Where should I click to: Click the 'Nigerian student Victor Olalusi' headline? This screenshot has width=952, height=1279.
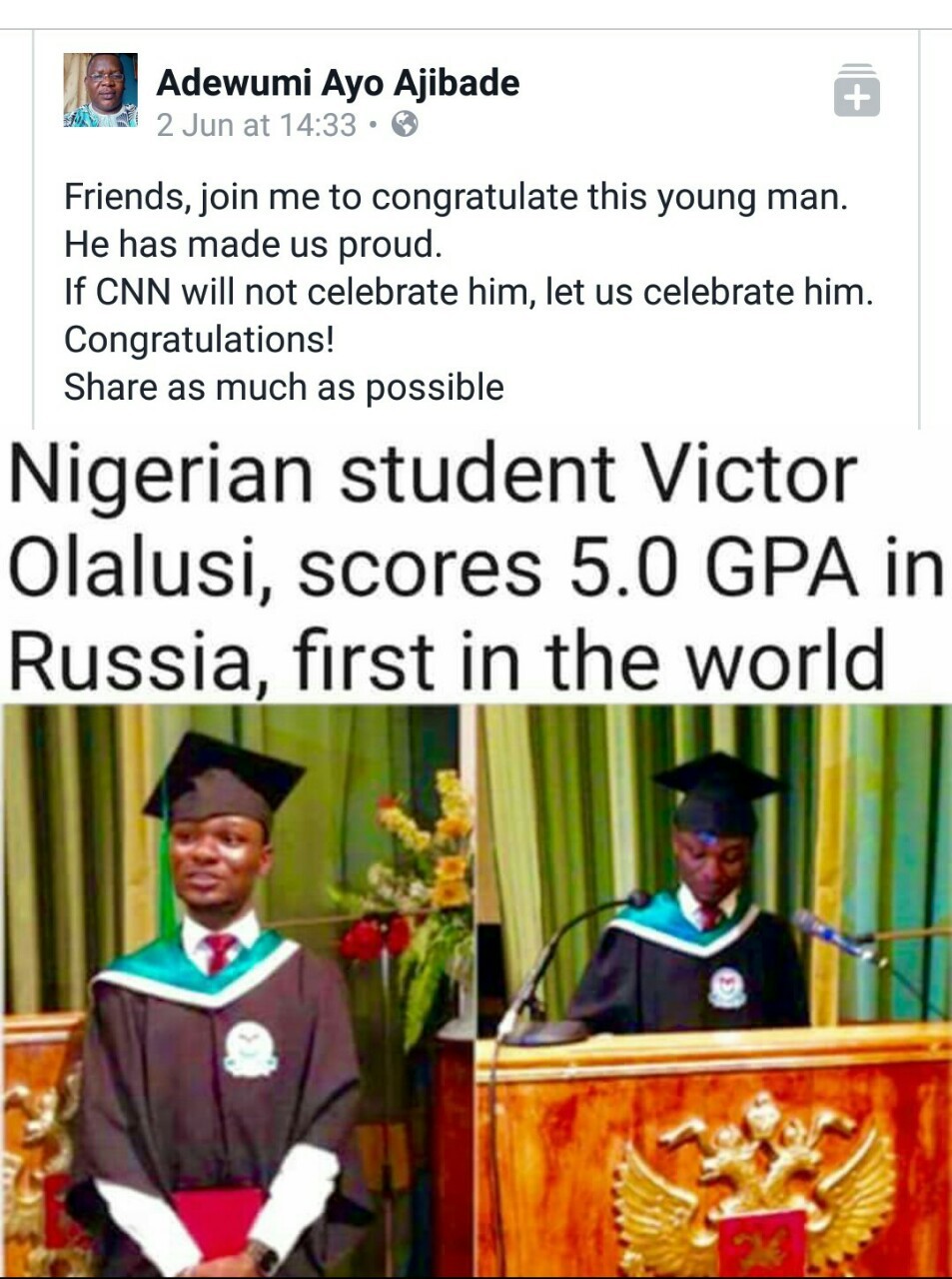[432, 475]
